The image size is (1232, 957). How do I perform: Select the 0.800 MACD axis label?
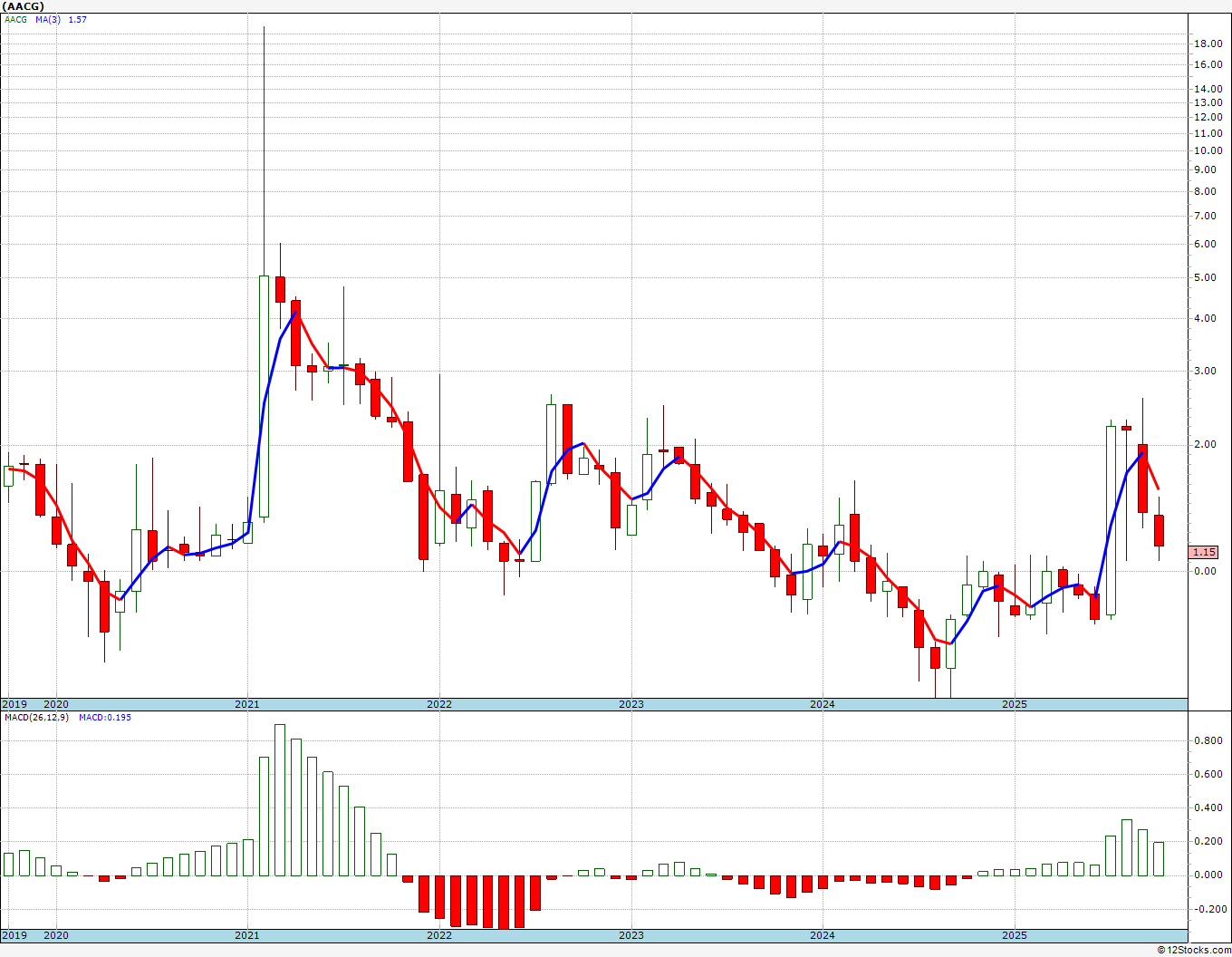click(1207, 740)
